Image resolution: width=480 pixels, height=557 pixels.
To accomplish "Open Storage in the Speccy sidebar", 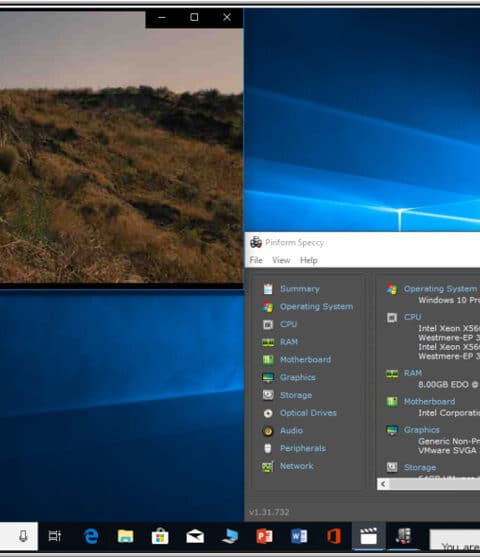I will [x=296, y=395].
